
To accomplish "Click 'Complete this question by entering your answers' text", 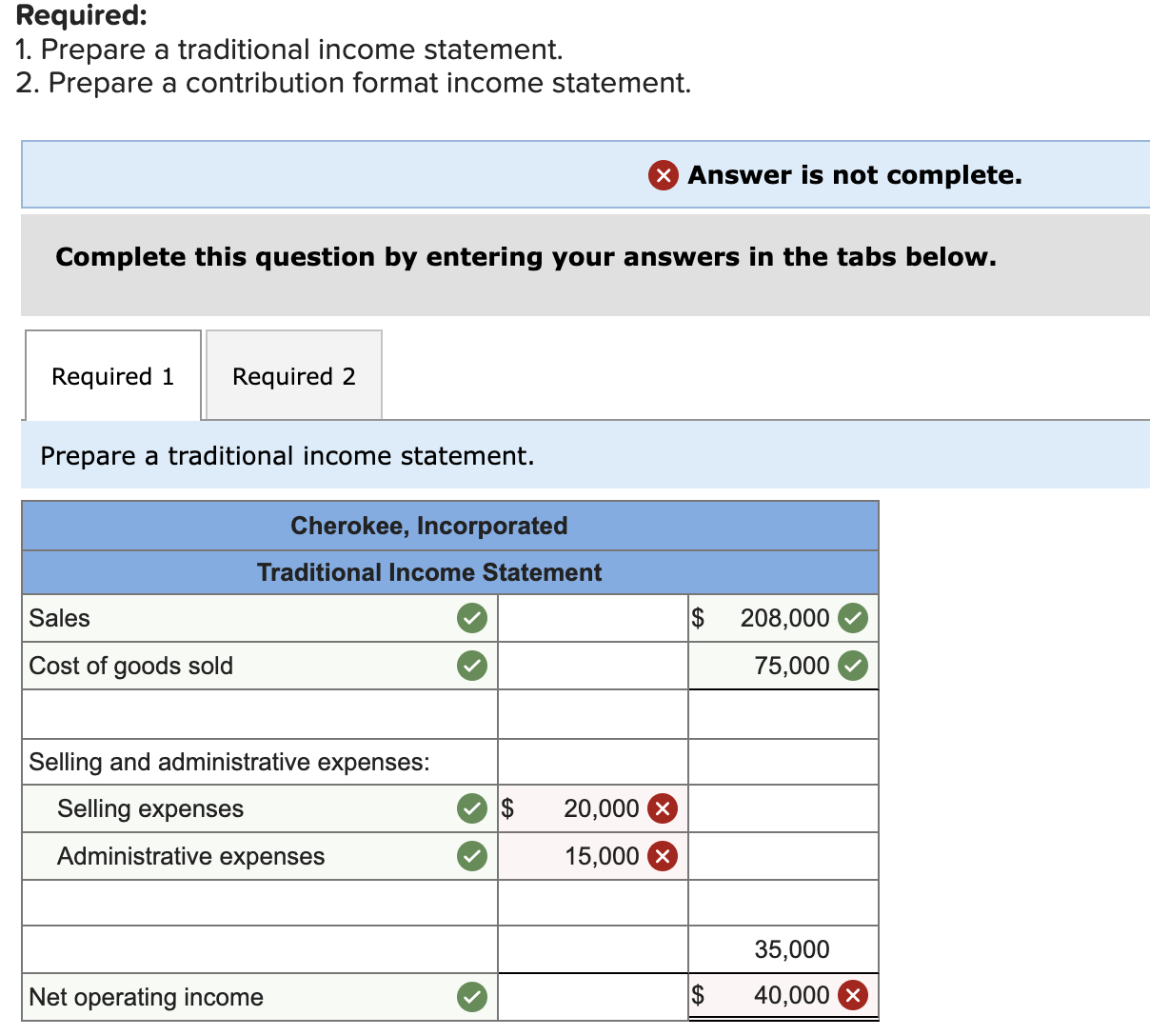I will (x=525, y=257).
